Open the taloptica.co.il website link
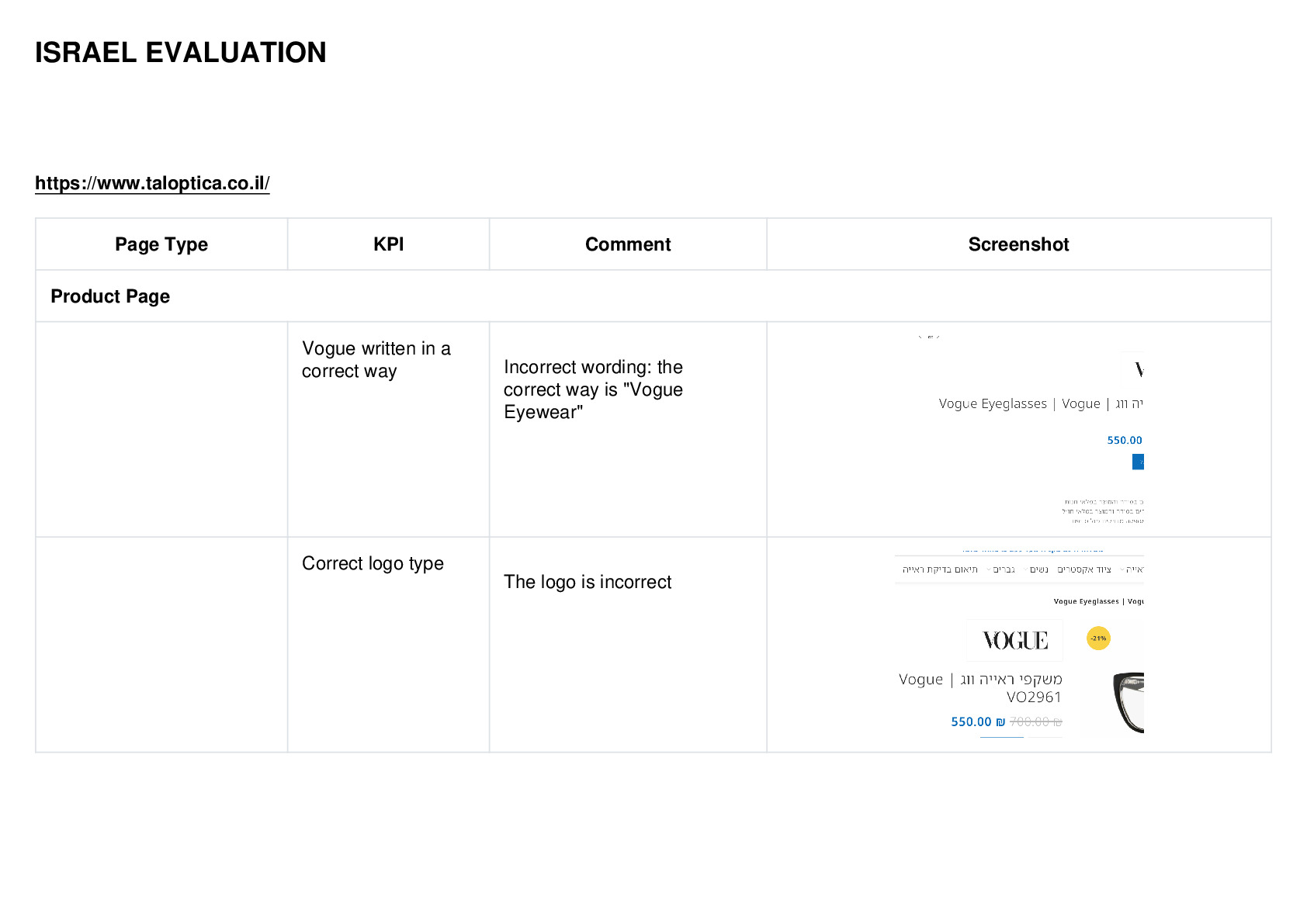The height and width of the screenshot is (924, 1307). pos(152,183)
